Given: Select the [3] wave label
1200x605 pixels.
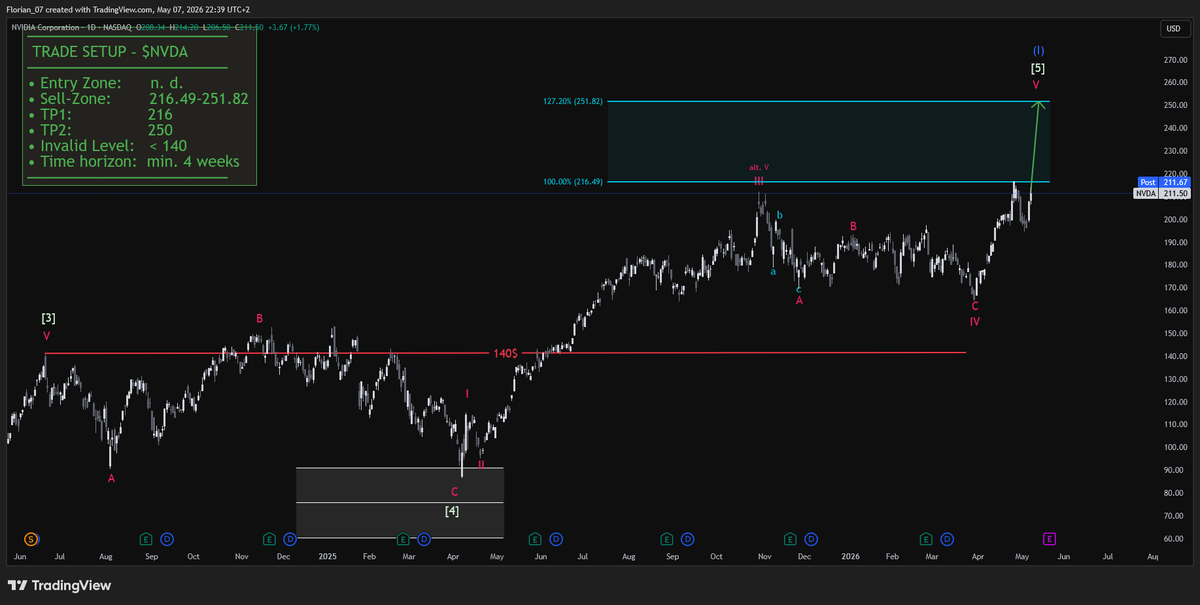Looking at the screenshot, I should pyautogui.click(x=48, y=318).
